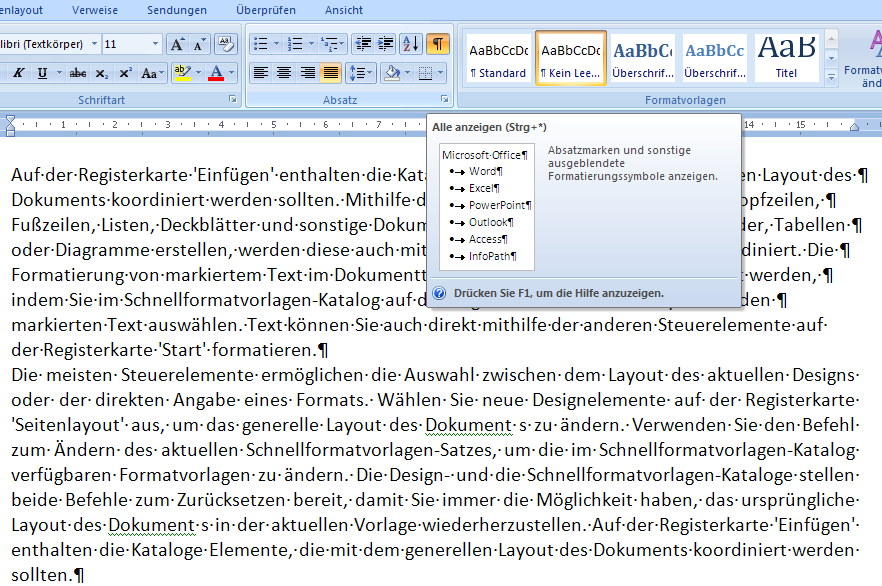Screen dimensions: 882x586
Task: Click the numbered list icon
Action: tap(295, 44)
